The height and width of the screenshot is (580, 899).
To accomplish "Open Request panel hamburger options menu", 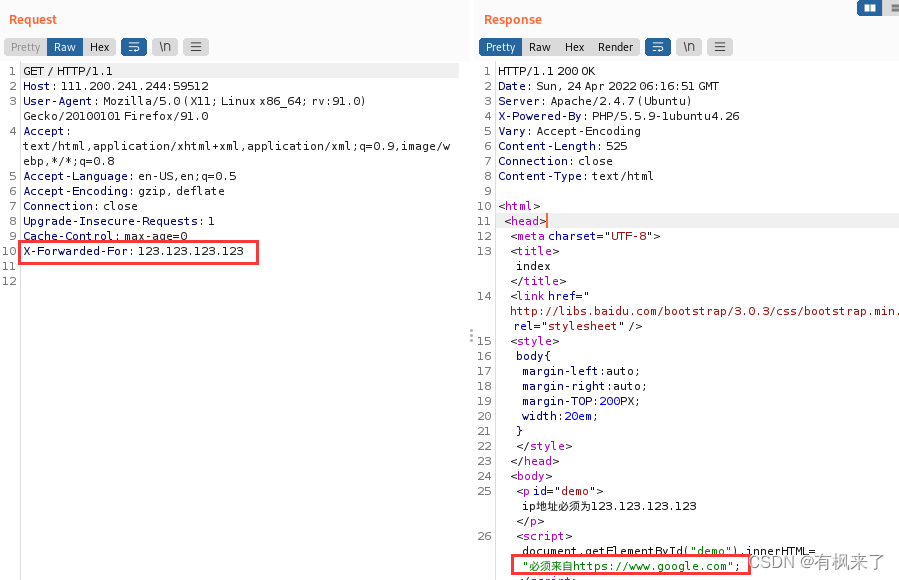I will click(196, 47).
